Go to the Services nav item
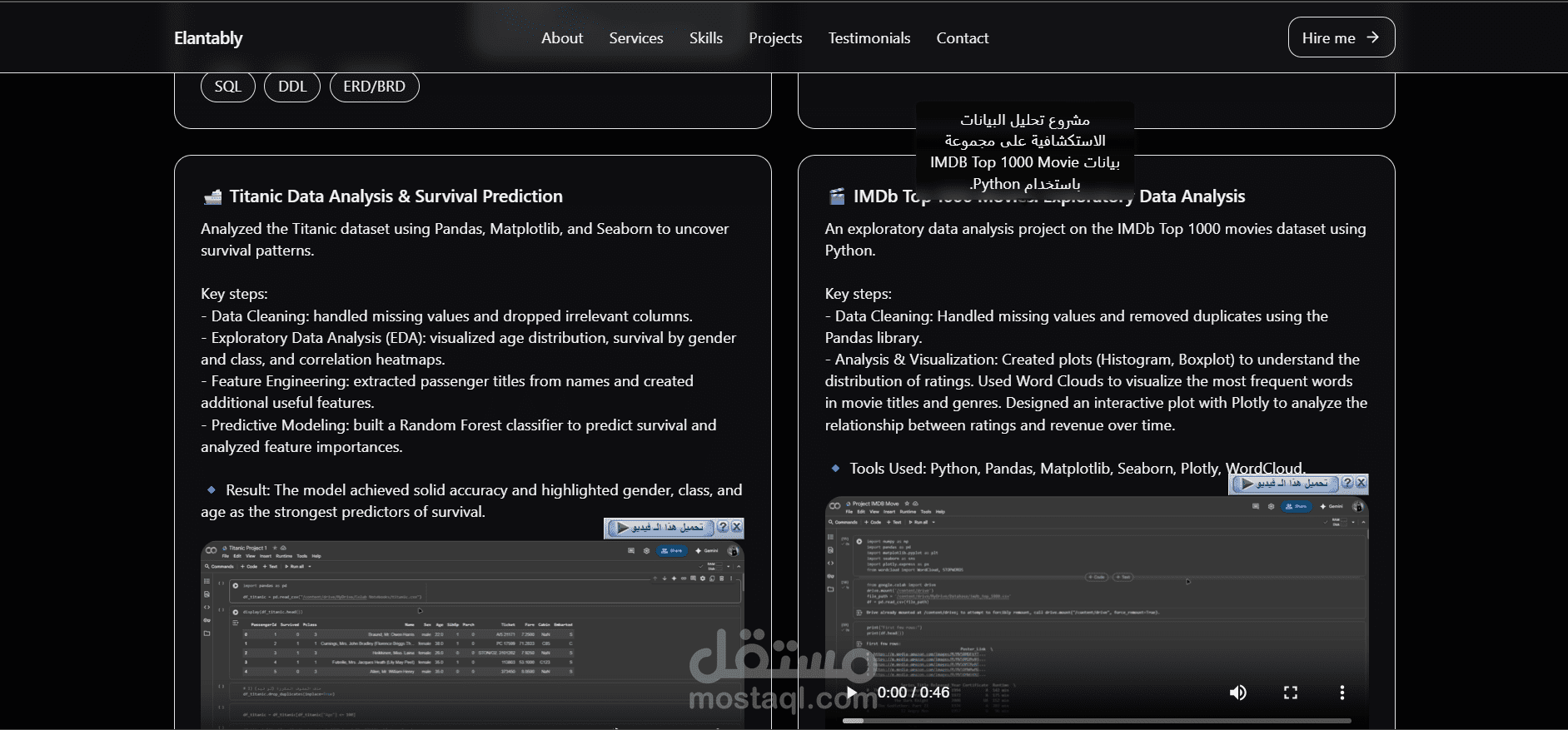 pyautogui.click(x=636, y=38)
